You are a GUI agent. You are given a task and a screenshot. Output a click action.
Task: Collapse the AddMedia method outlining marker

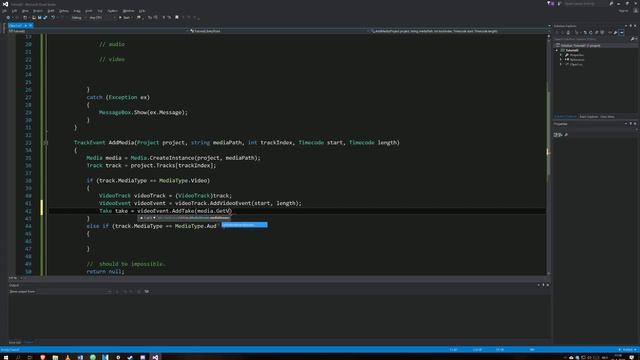(x=46, y=142)
